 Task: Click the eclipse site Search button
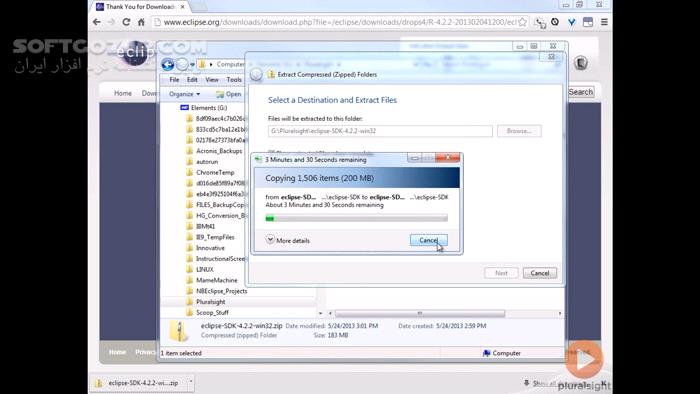pyautogui.click(x=581, y=92)
